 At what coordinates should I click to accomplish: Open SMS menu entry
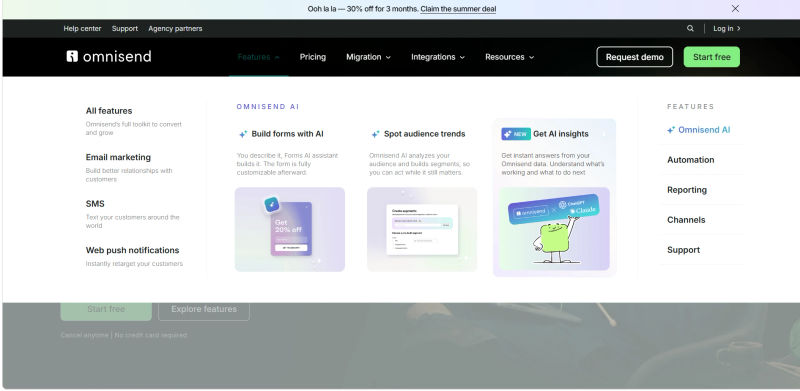[95, 204]
